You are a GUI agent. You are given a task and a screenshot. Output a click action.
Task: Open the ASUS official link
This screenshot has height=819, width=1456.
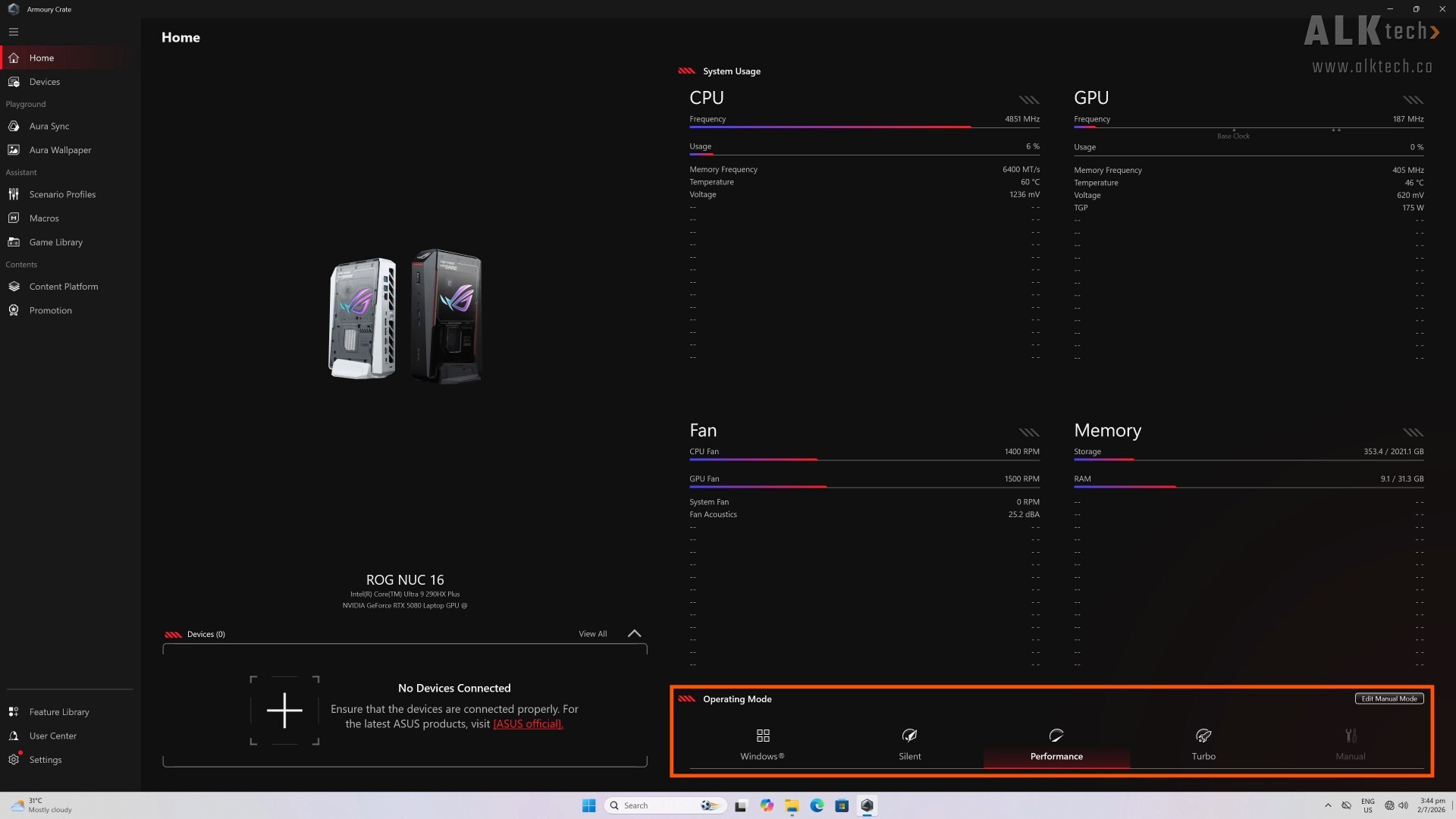pos(529,724)
